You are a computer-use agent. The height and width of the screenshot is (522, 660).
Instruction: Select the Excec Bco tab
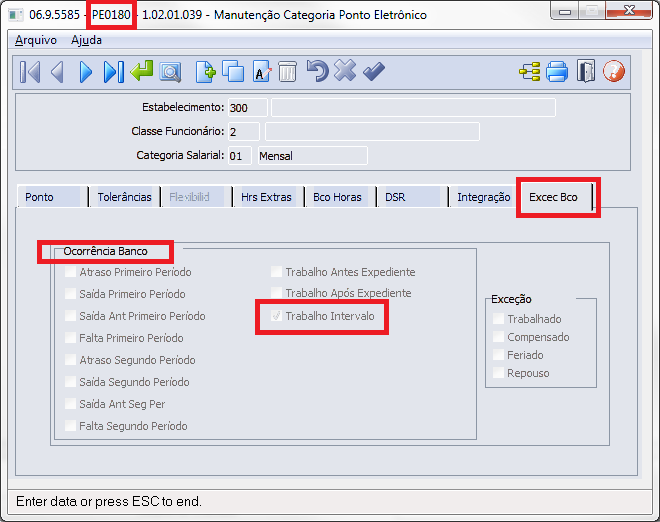click(x=554, y=197)
